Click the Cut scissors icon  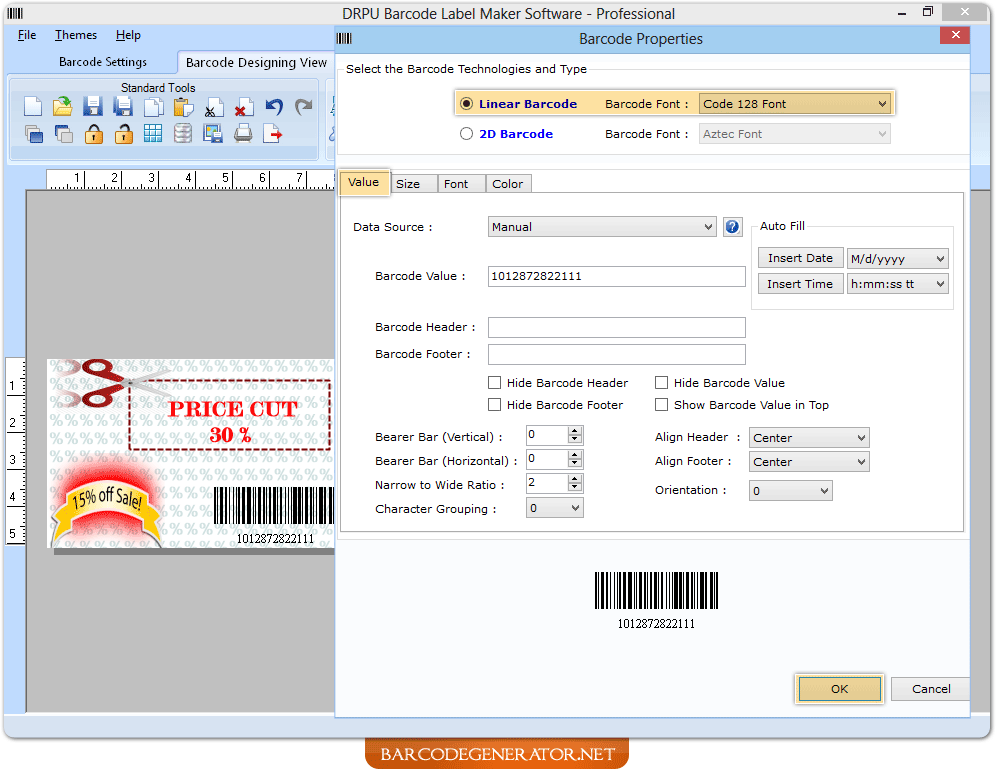tap(213, 108)
